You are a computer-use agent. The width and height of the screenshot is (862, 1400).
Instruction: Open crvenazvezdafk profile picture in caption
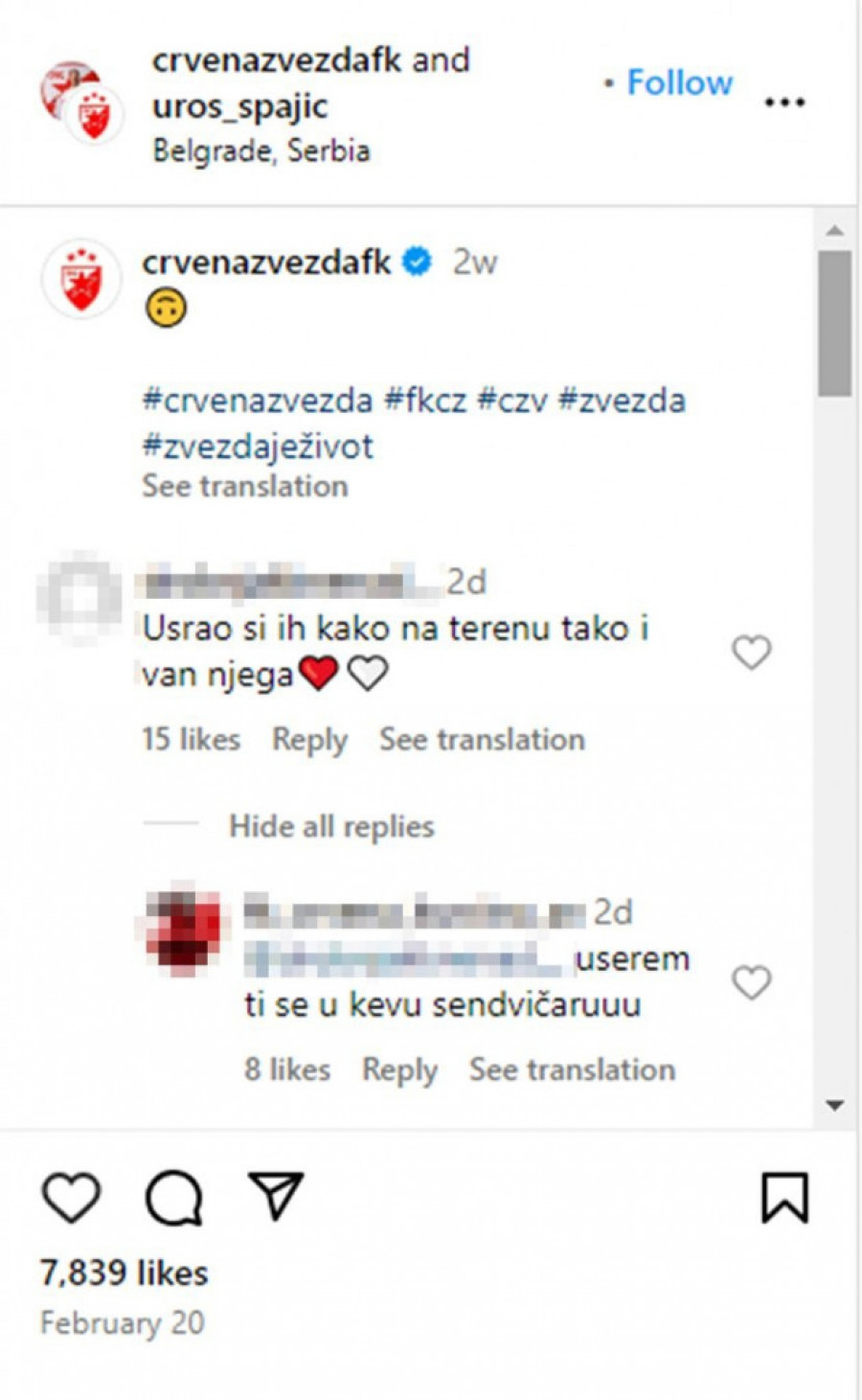click(81, 279)
